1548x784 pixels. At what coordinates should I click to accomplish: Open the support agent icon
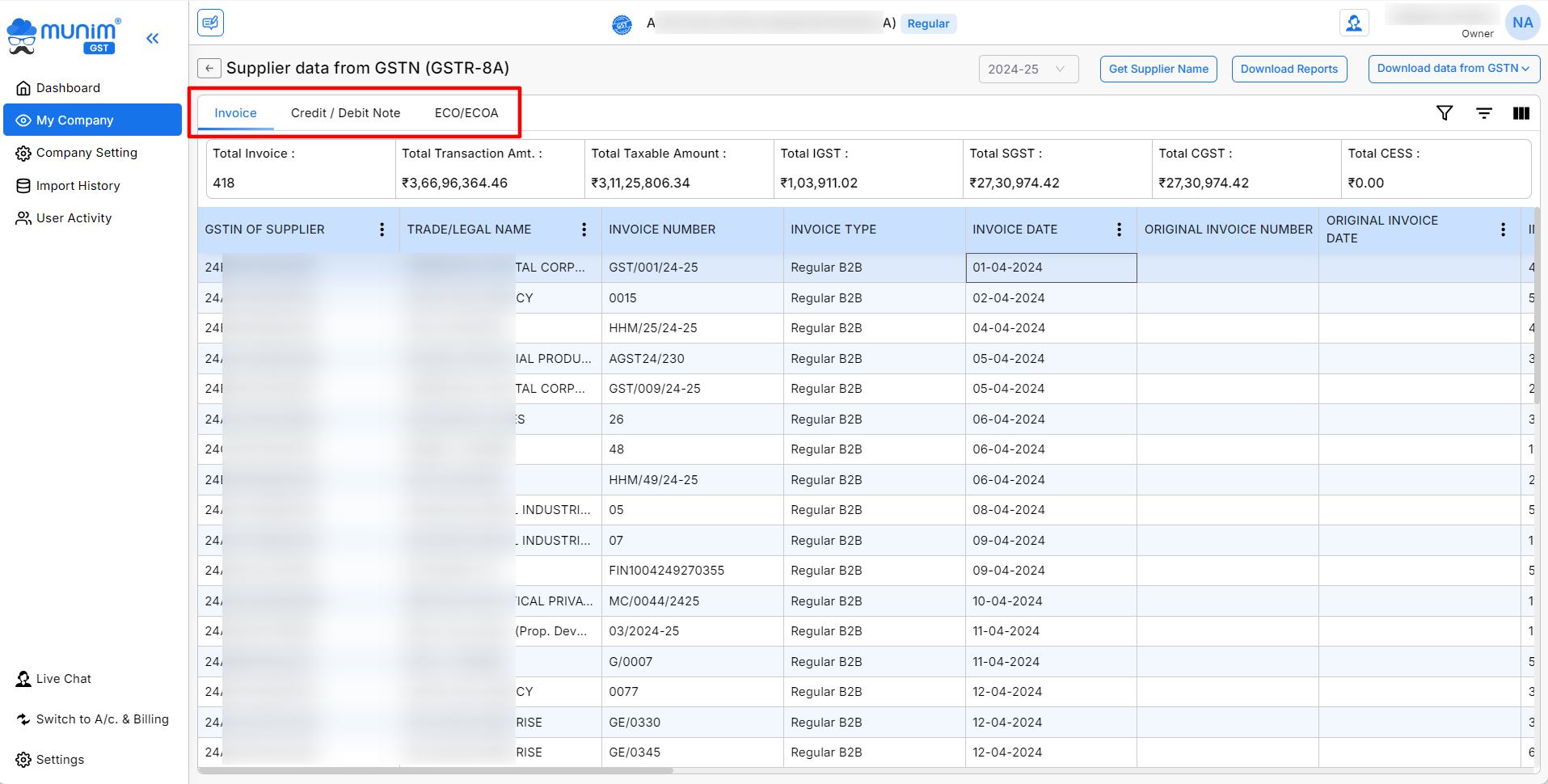pos(1354,23)
